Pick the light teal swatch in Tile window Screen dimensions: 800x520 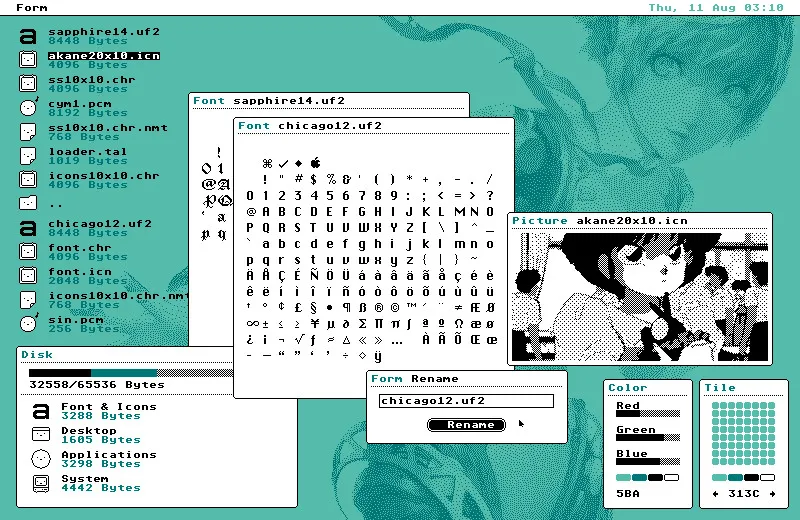point(719,478)
